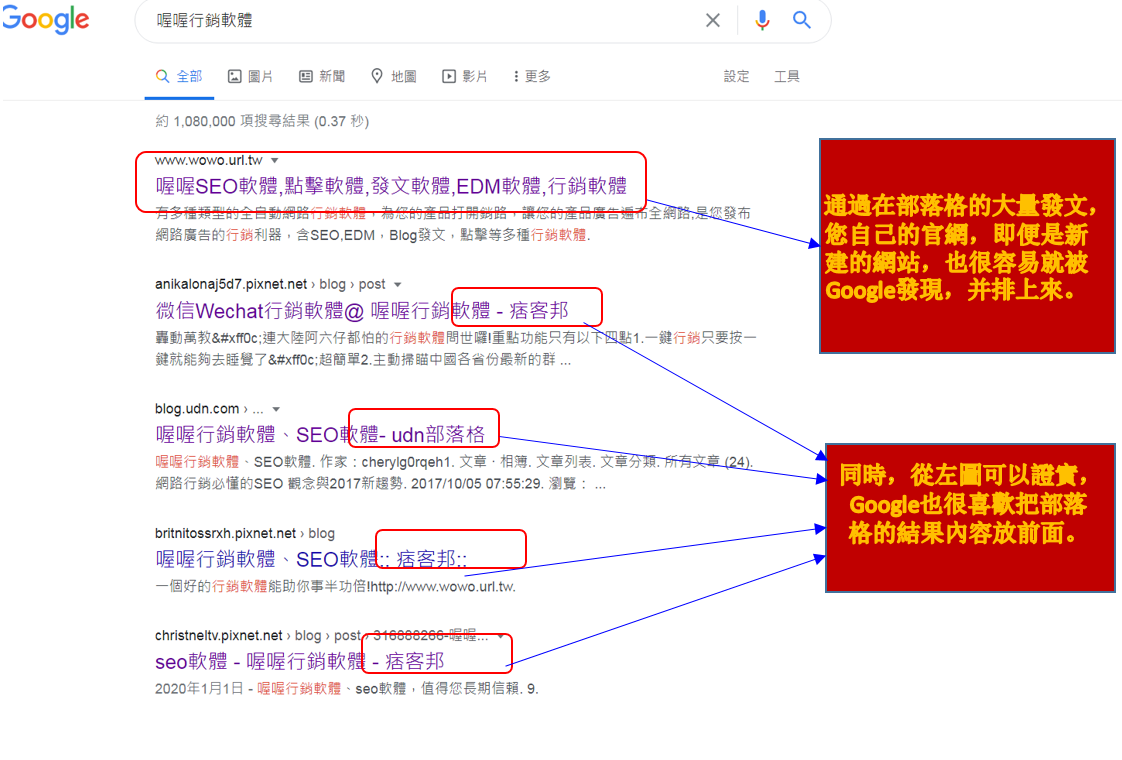
Task: Click the blue magnifier search icon
Action: pos(801,20)
